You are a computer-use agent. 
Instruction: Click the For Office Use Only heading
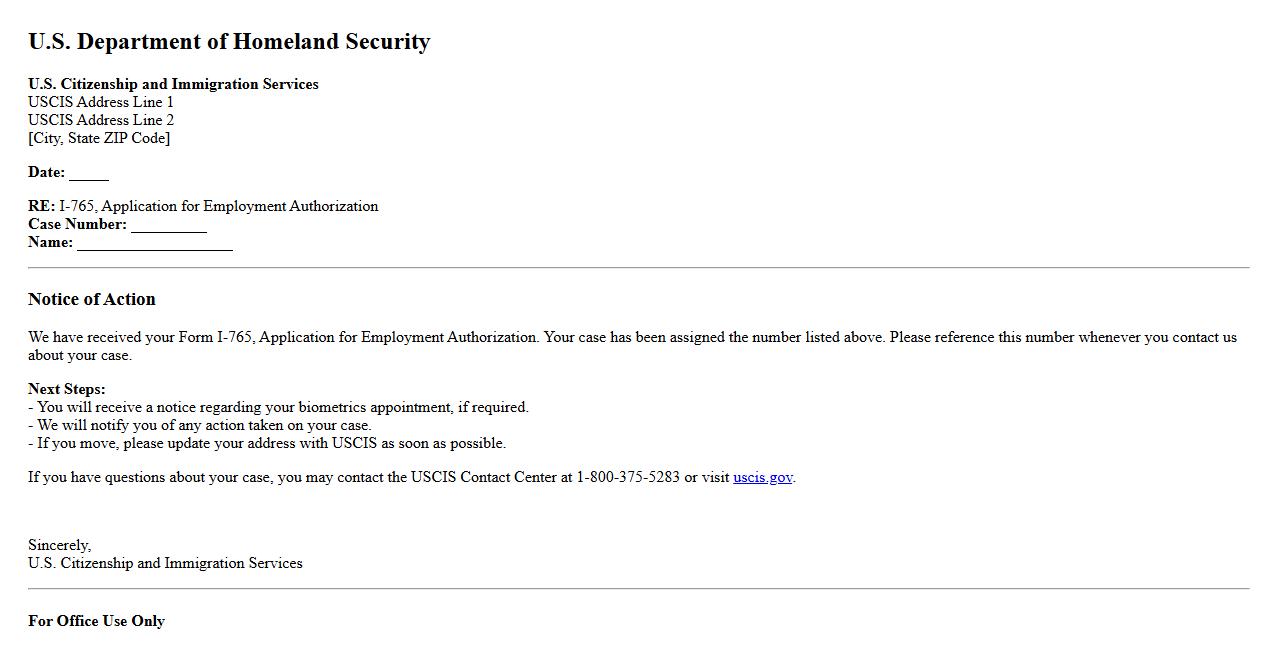click(x=96, y=621)
